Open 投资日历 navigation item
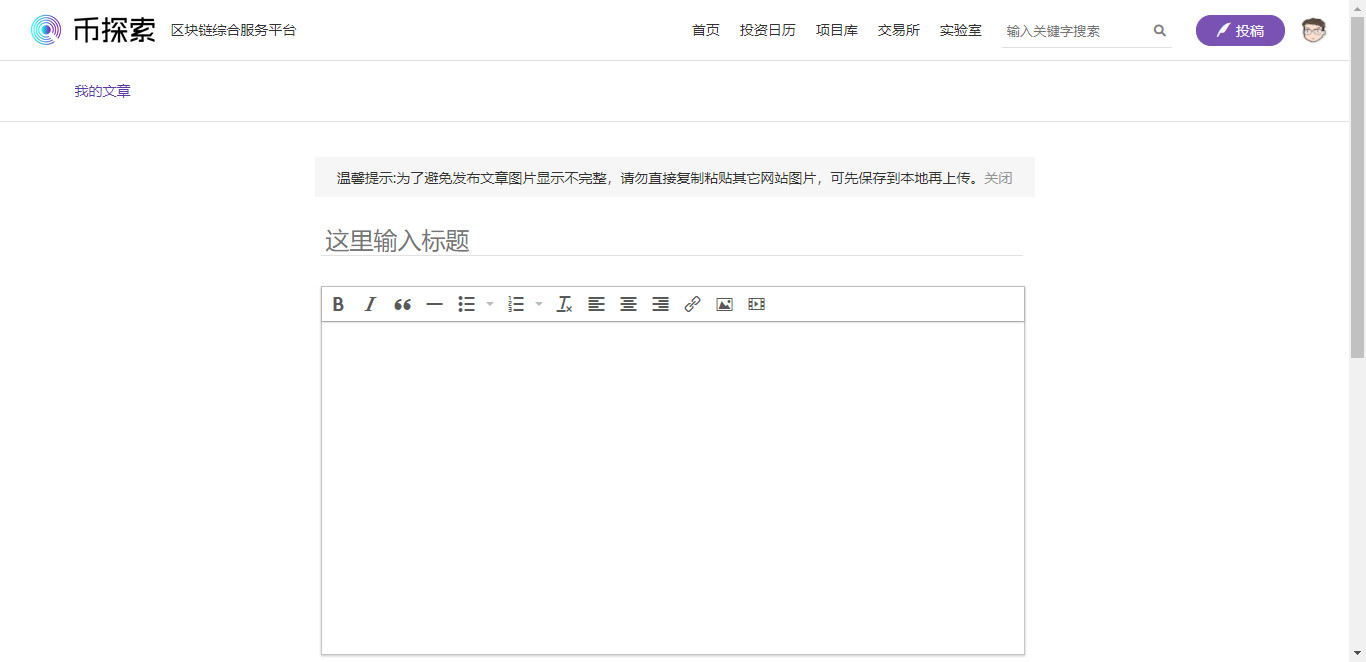The image size is (1366, 662). coord(768,30)
